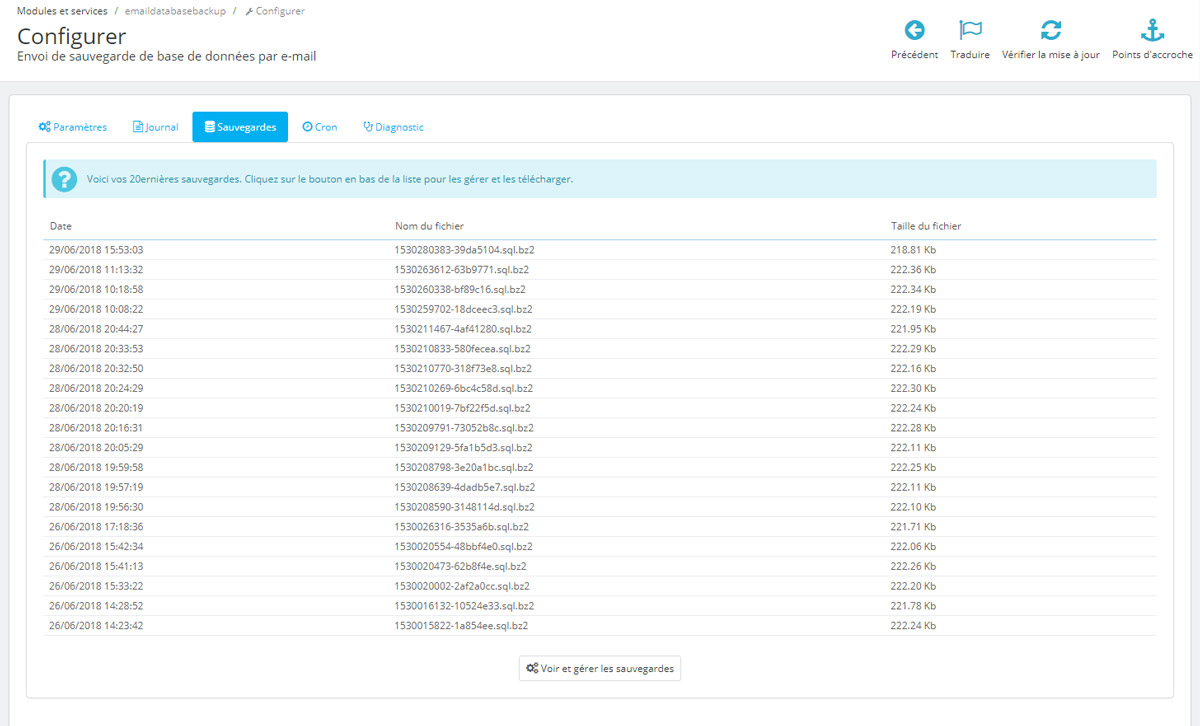Click the Précédent back arrow icon
Viewport: 1200px width, 726px height.
coord(915,31)
